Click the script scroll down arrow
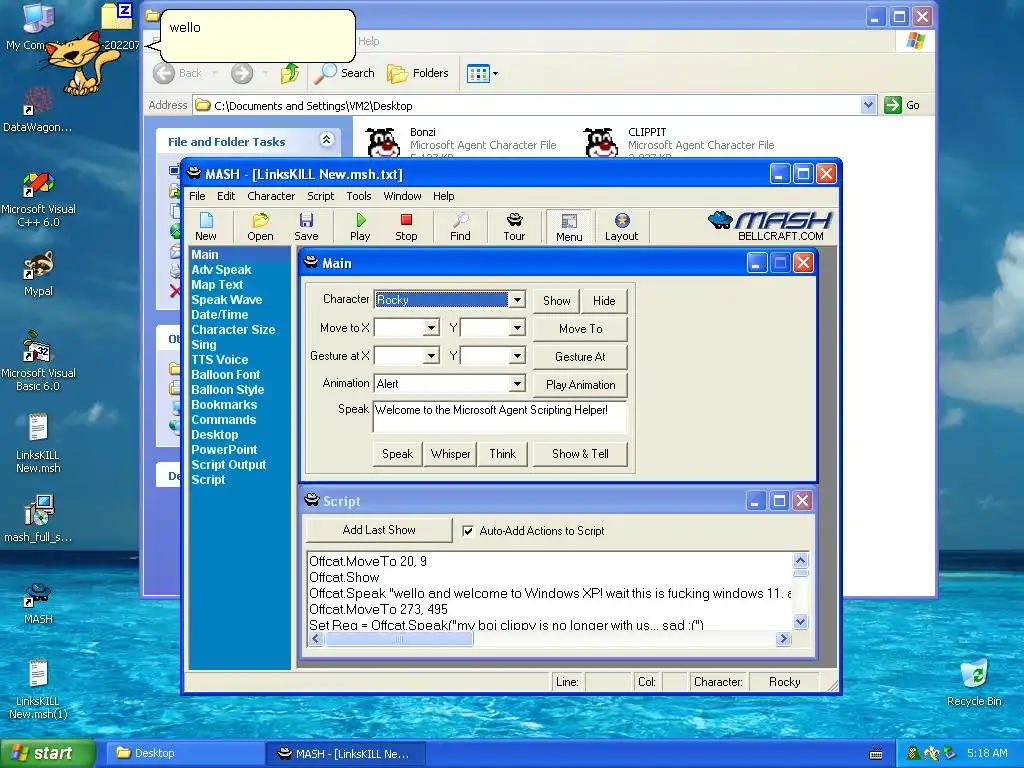The width and height of the screenshot is (1024, 768). click(801, 622)
